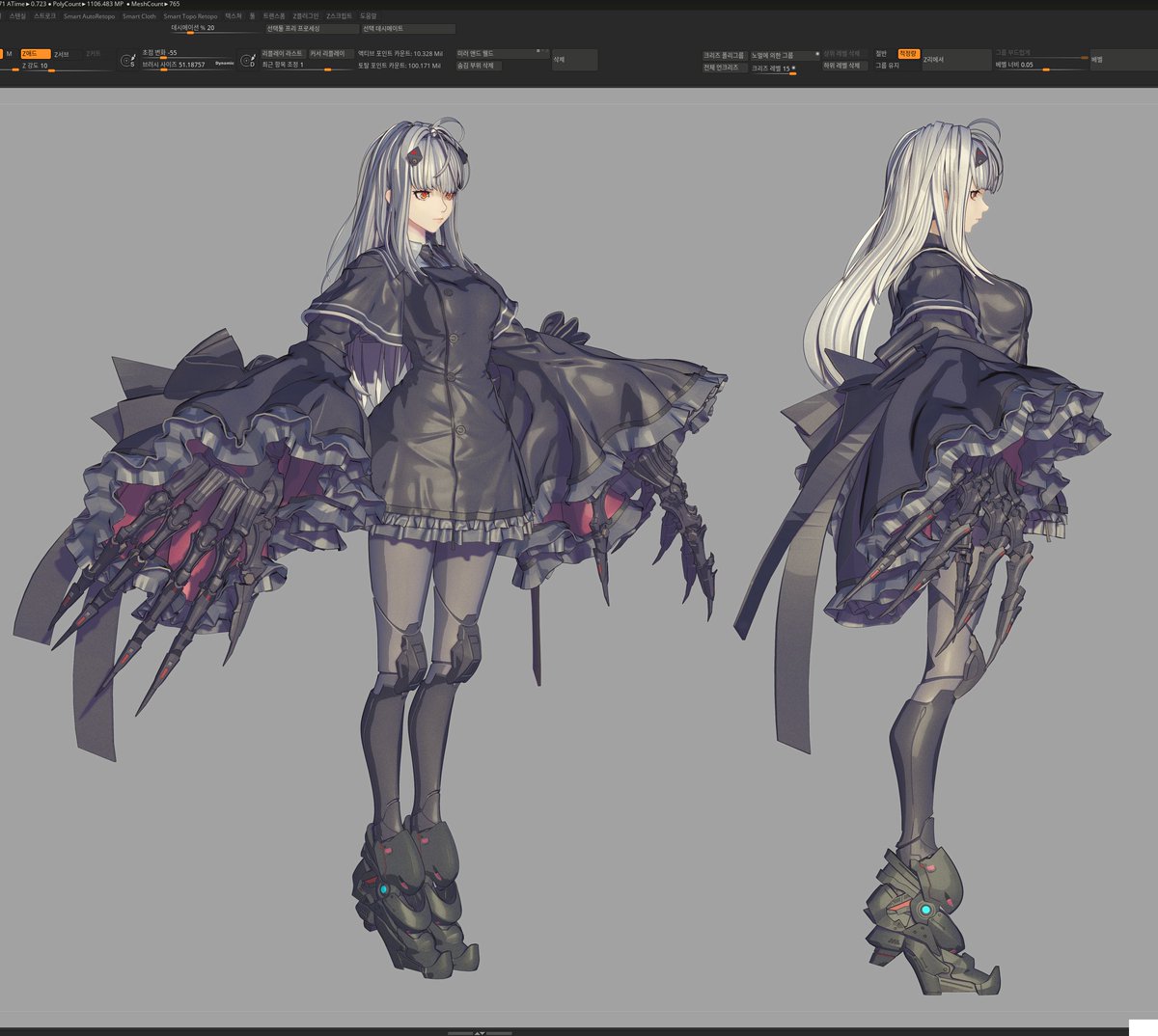Click the 전체 언크리즈 button
Viewport: 1158px width, 1036px height.
pos(725,68)
